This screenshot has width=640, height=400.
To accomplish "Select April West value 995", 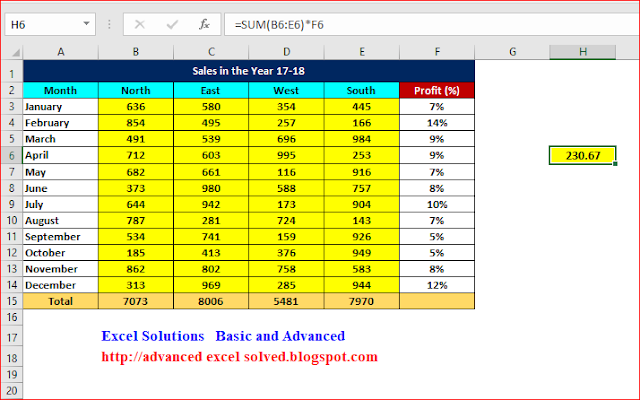I will coord(287,155).
